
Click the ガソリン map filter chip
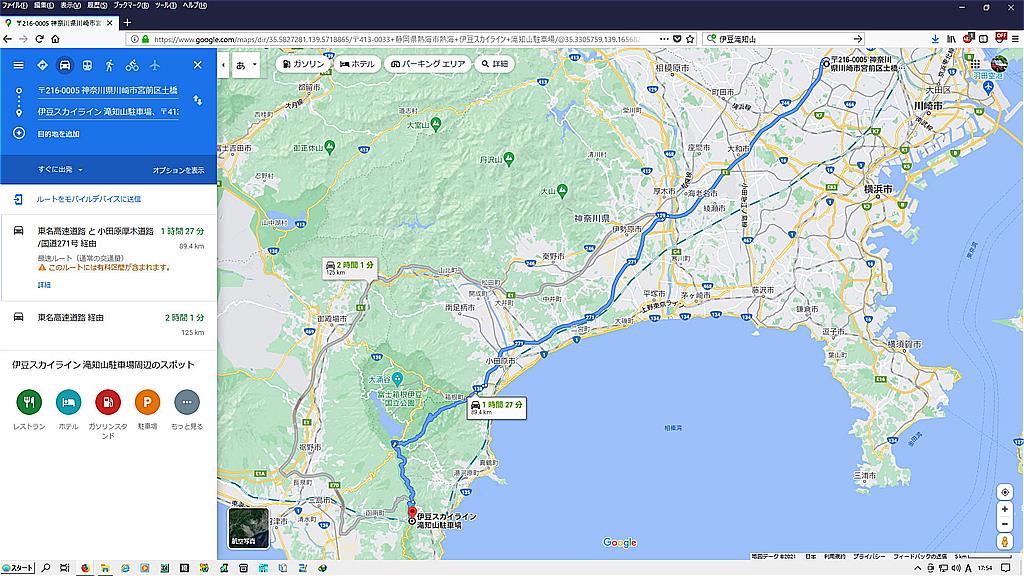[x=304, y=64]
